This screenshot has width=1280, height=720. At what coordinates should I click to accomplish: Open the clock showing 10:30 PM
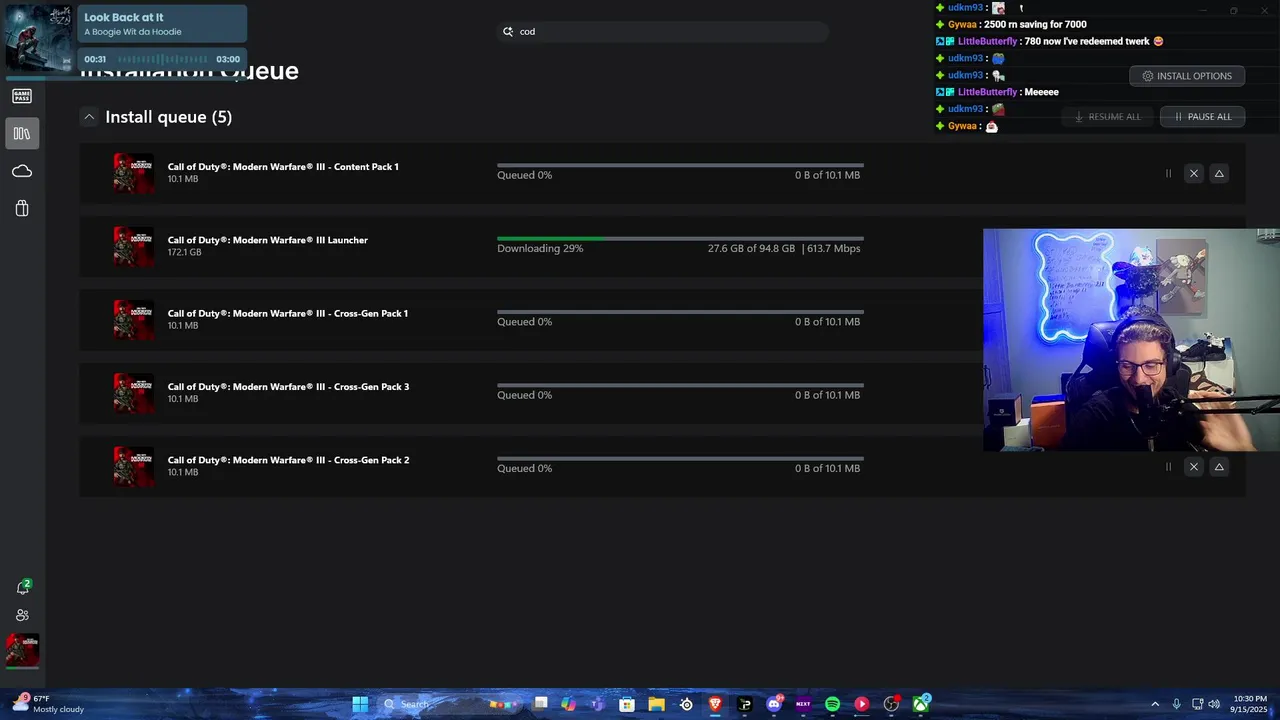(x=1250, y=704)
